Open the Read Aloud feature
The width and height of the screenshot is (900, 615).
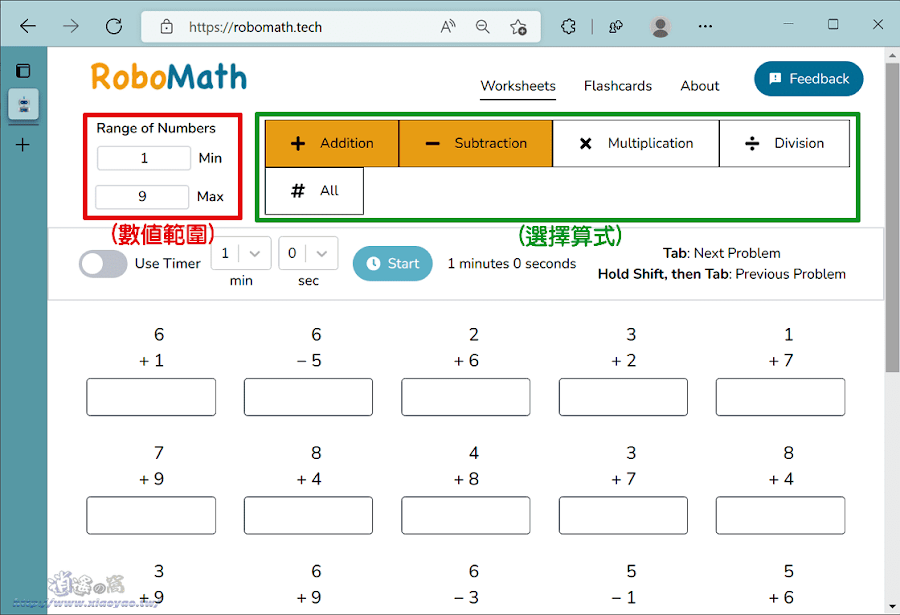(x=448, y=26)
